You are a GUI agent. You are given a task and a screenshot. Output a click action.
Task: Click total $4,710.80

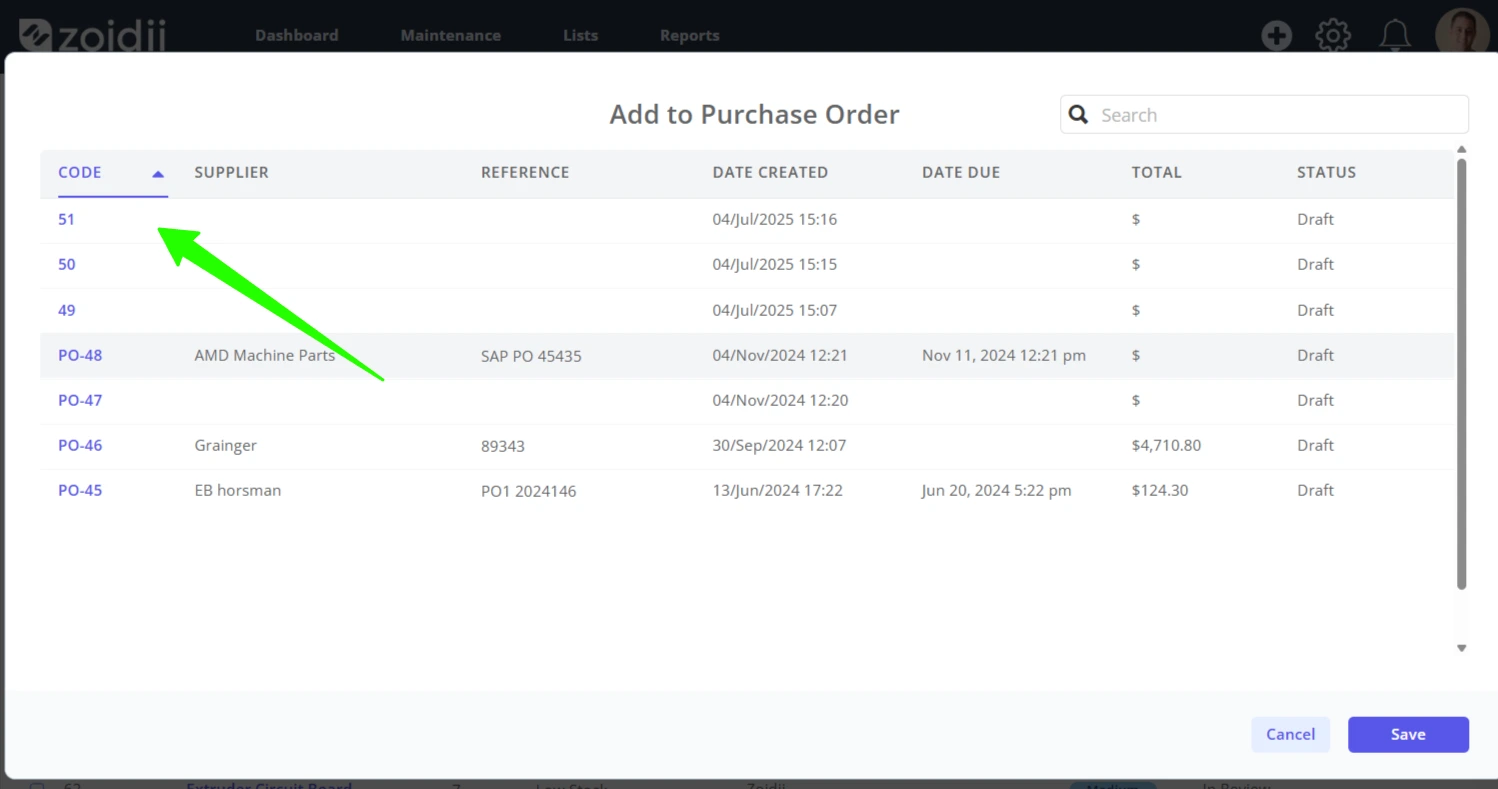coord(1166,445)
